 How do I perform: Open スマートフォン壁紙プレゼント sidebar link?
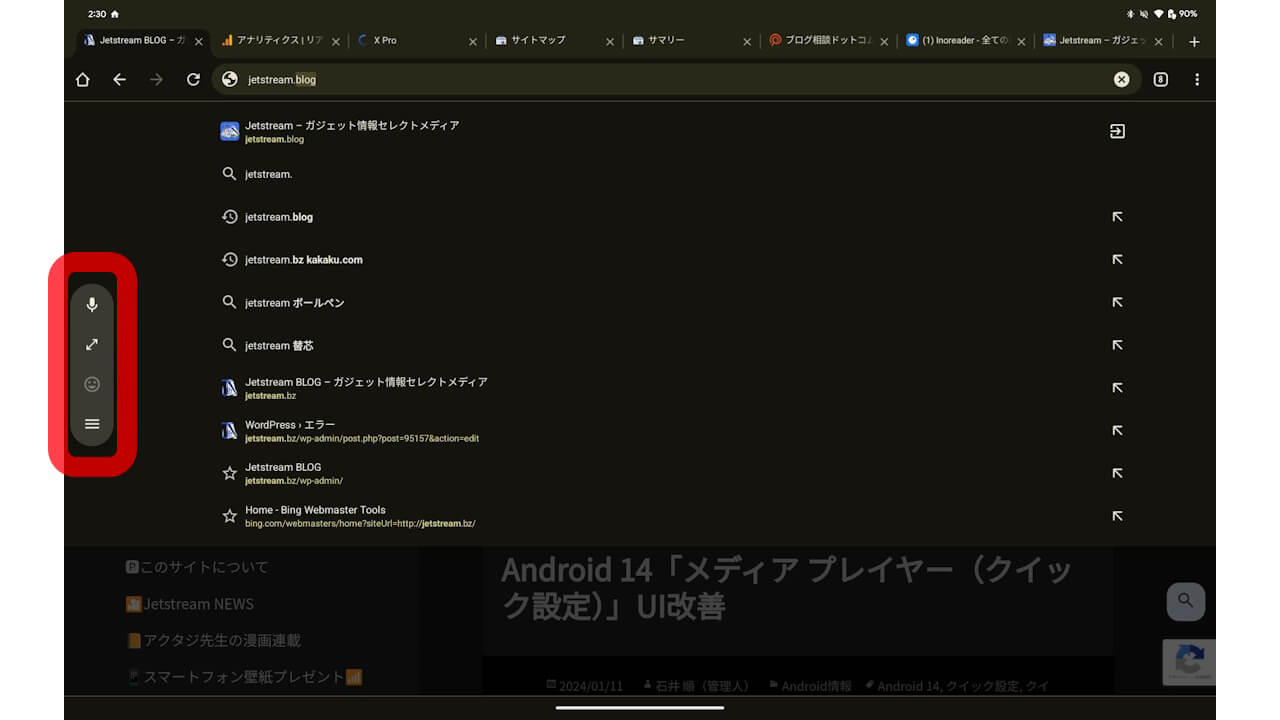pos(244,677)
